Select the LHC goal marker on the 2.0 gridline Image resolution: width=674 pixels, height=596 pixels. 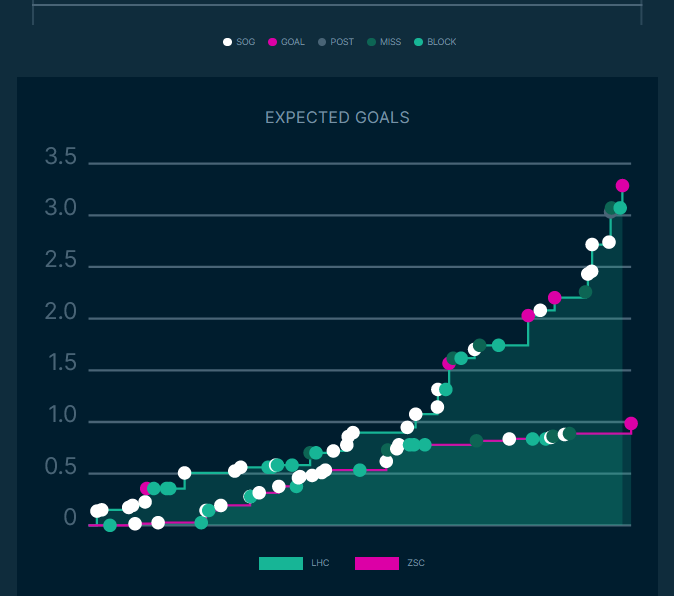coord(528,316)
